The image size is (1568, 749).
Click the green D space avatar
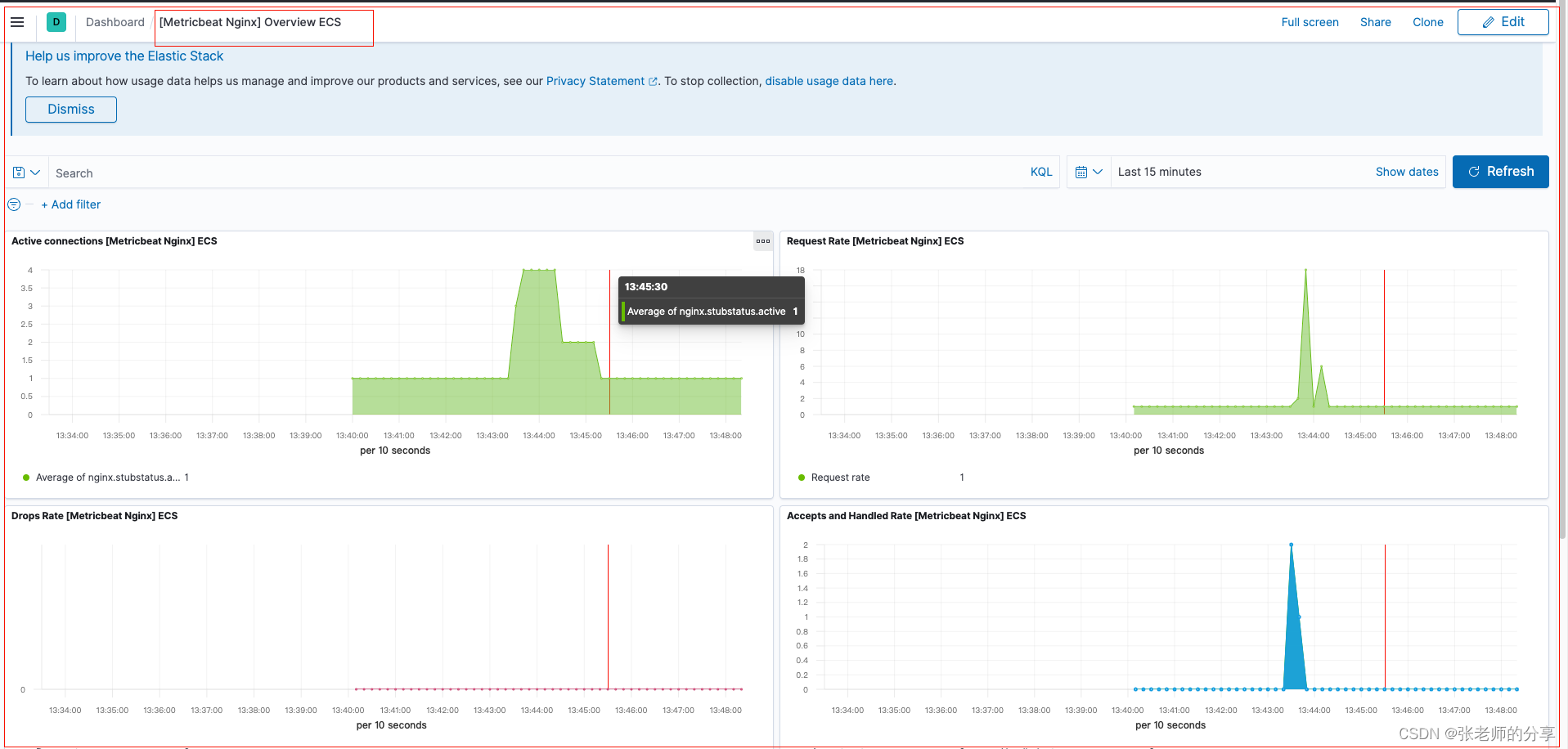tap(56, 22)
